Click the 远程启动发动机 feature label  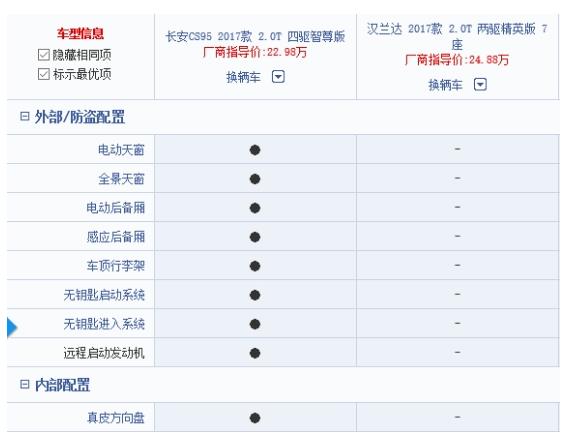[x=104, y=353]
